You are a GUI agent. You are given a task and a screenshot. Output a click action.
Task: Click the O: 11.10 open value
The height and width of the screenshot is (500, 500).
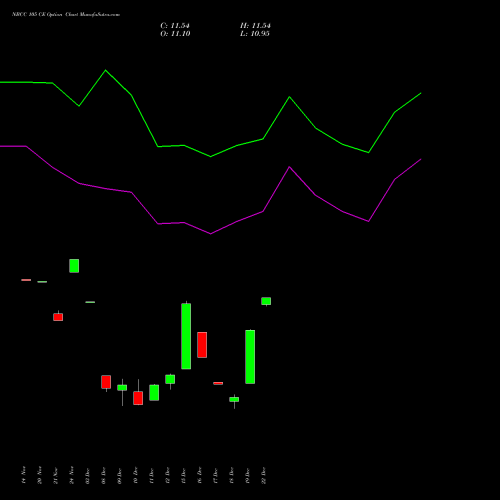175,34
